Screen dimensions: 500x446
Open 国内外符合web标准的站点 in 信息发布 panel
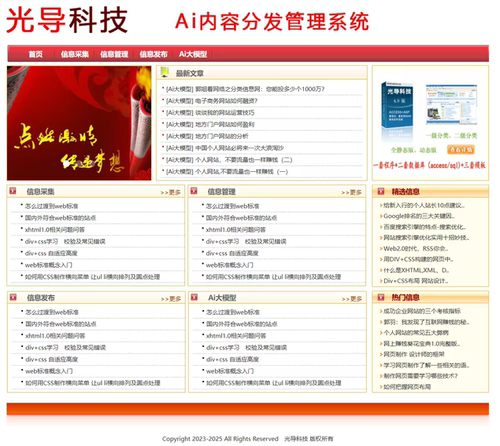coord(61,324)
